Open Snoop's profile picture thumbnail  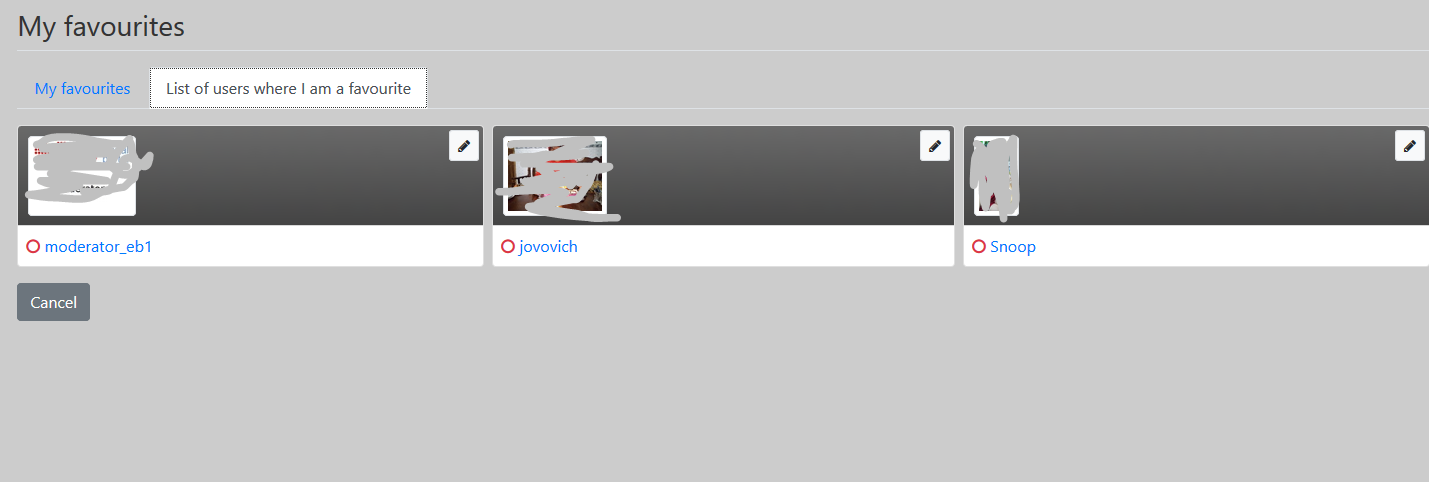(x=996, y=176)
